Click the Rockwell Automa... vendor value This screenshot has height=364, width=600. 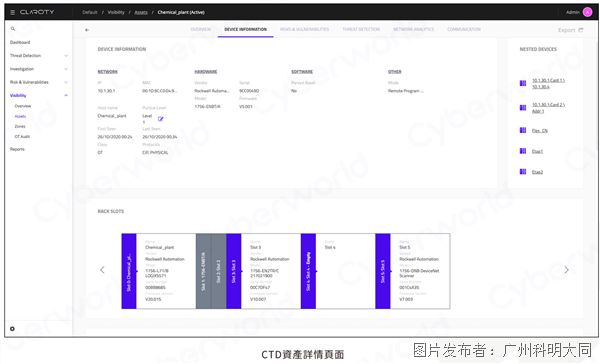tap(212, 91)
